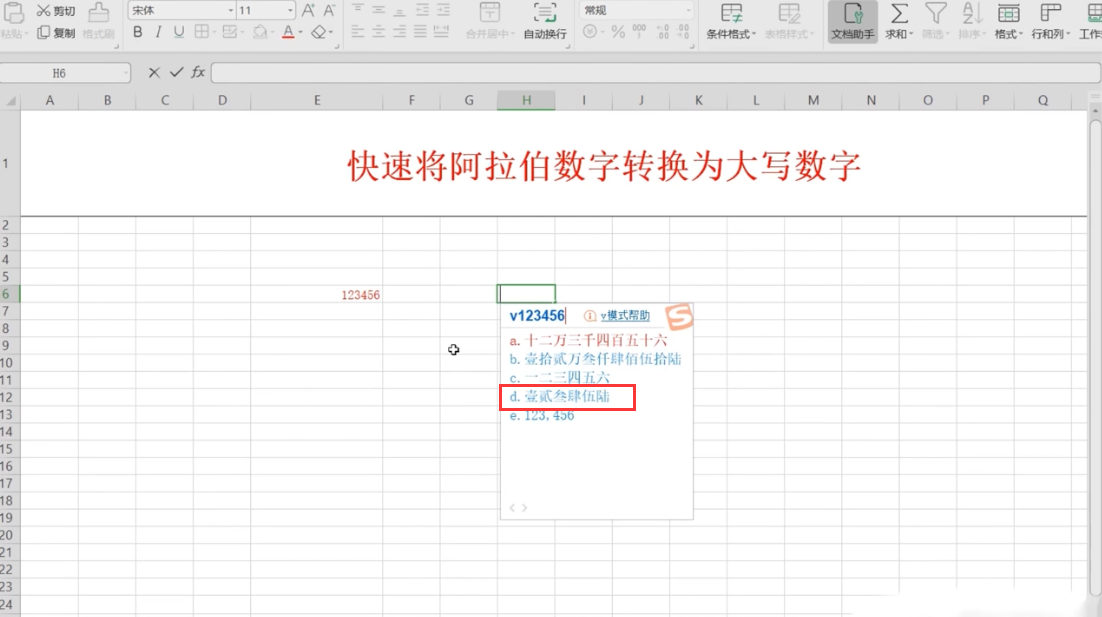Choose candidate d. 壹贰叁肆伍陆
This screenshot has height=617, width=1102.
tap(559, 396)
